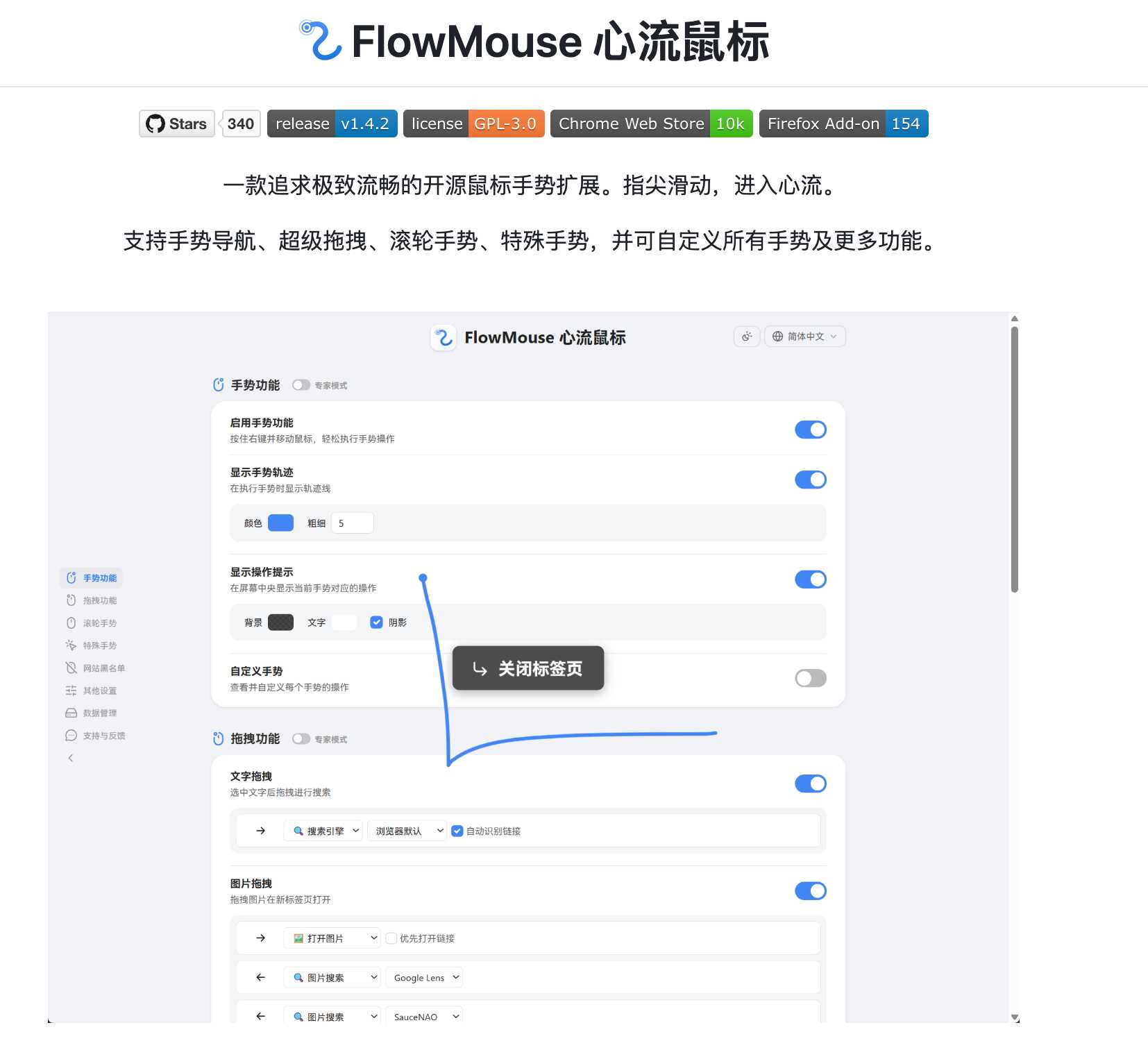Click the 其他设置 sidebar sliders icon
The width and height of the screenshot is (1148, 1041).
(x=71, y=691)
